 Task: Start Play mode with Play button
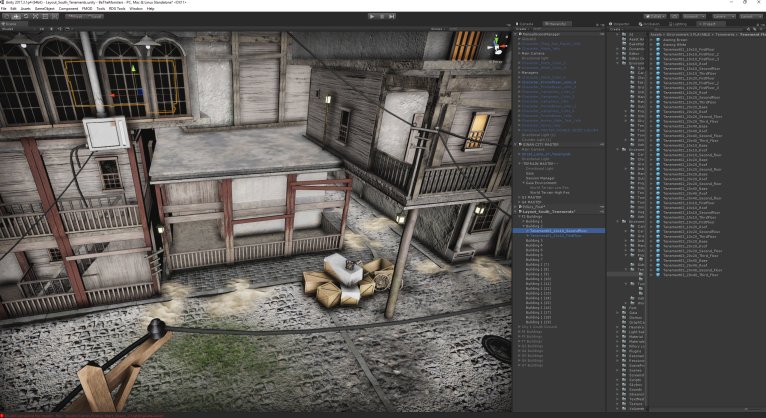372,16
